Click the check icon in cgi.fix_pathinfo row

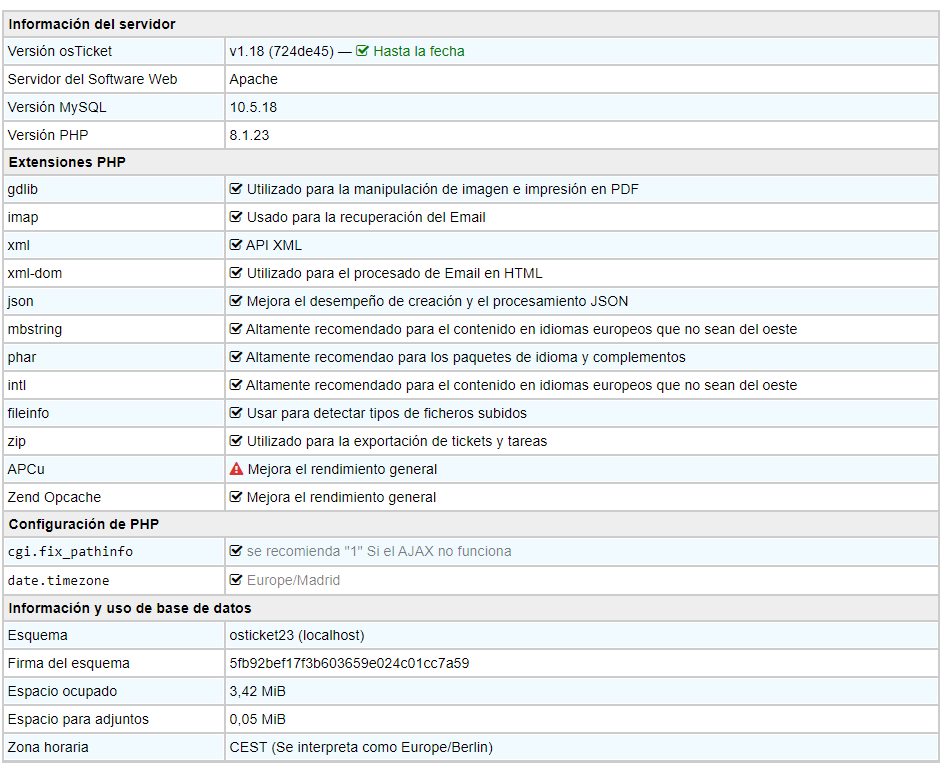click(236, 551)
